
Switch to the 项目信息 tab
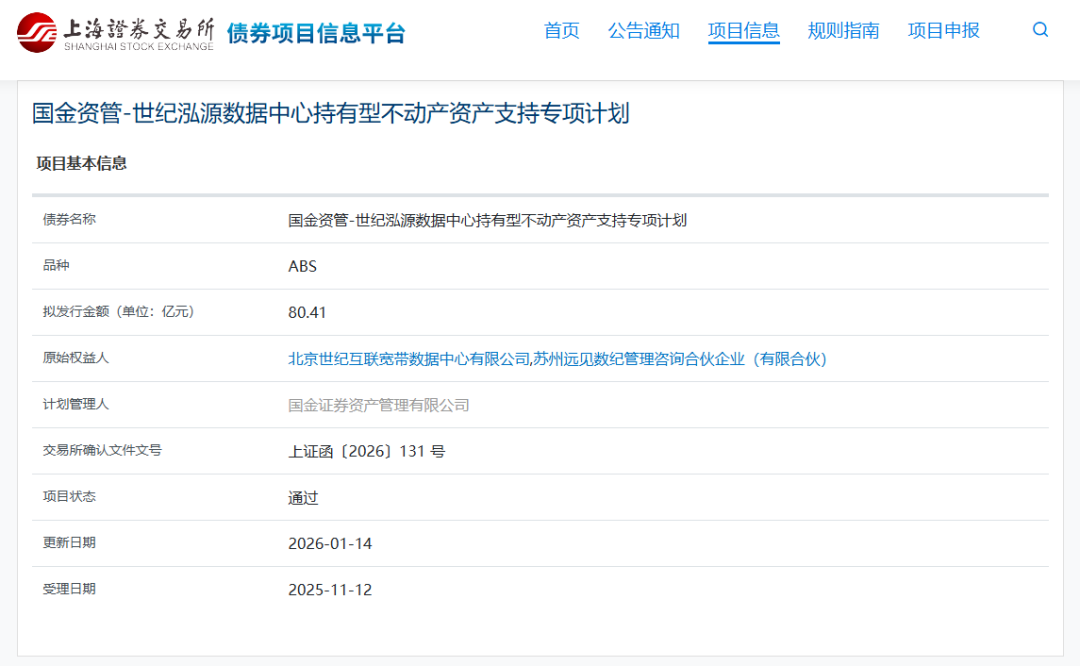[x=743, y=31]
